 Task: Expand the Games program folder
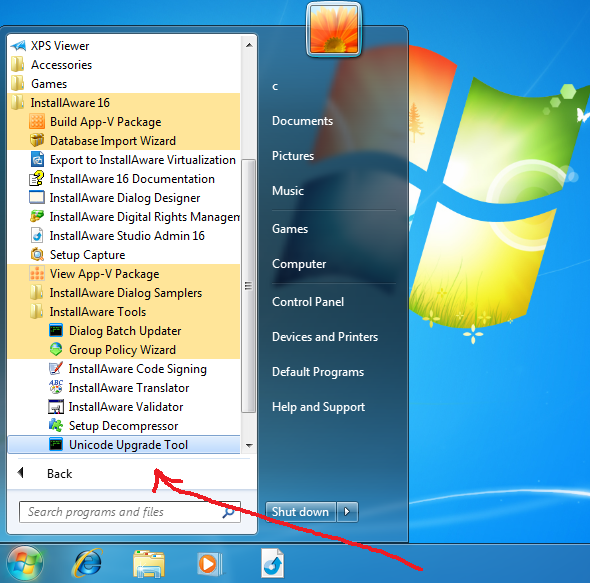[123, 84]
